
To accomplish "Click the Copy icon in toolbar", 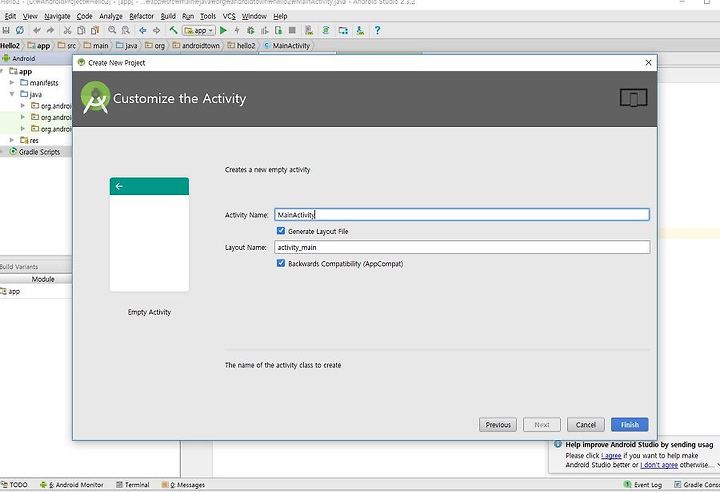I will pos(81,30).
